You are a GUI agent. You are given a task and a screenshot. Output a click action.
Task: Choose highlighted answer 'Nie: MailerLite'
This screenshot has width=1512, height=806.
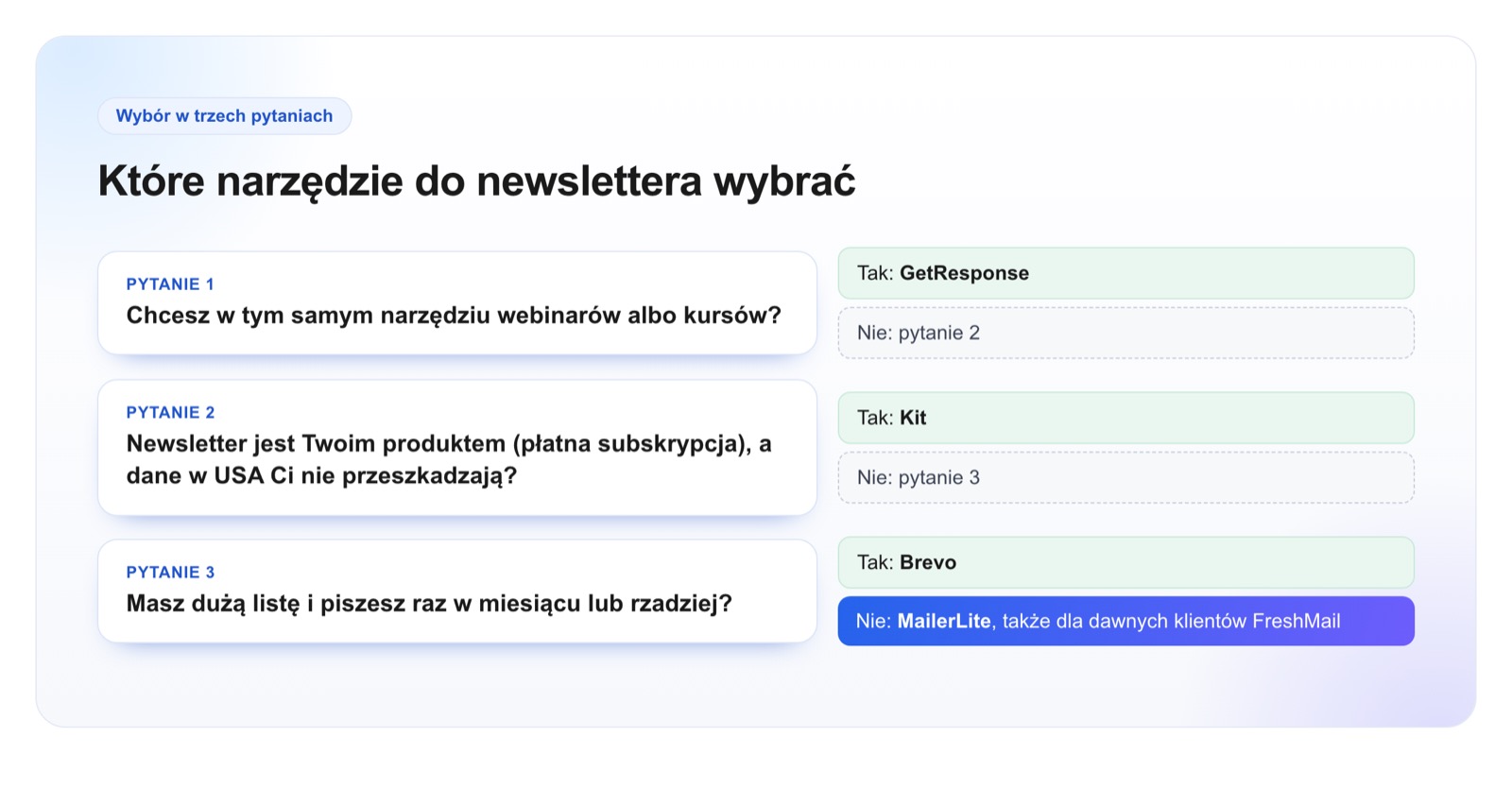click(1125, 621)
